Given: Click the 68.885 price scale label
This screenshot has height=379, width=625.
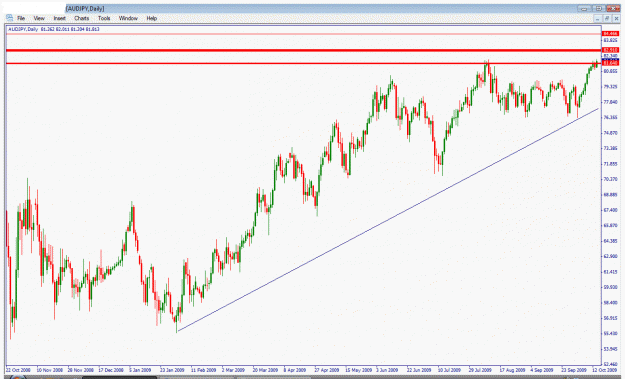Looking at the screenshot, I should coord(610,194).
